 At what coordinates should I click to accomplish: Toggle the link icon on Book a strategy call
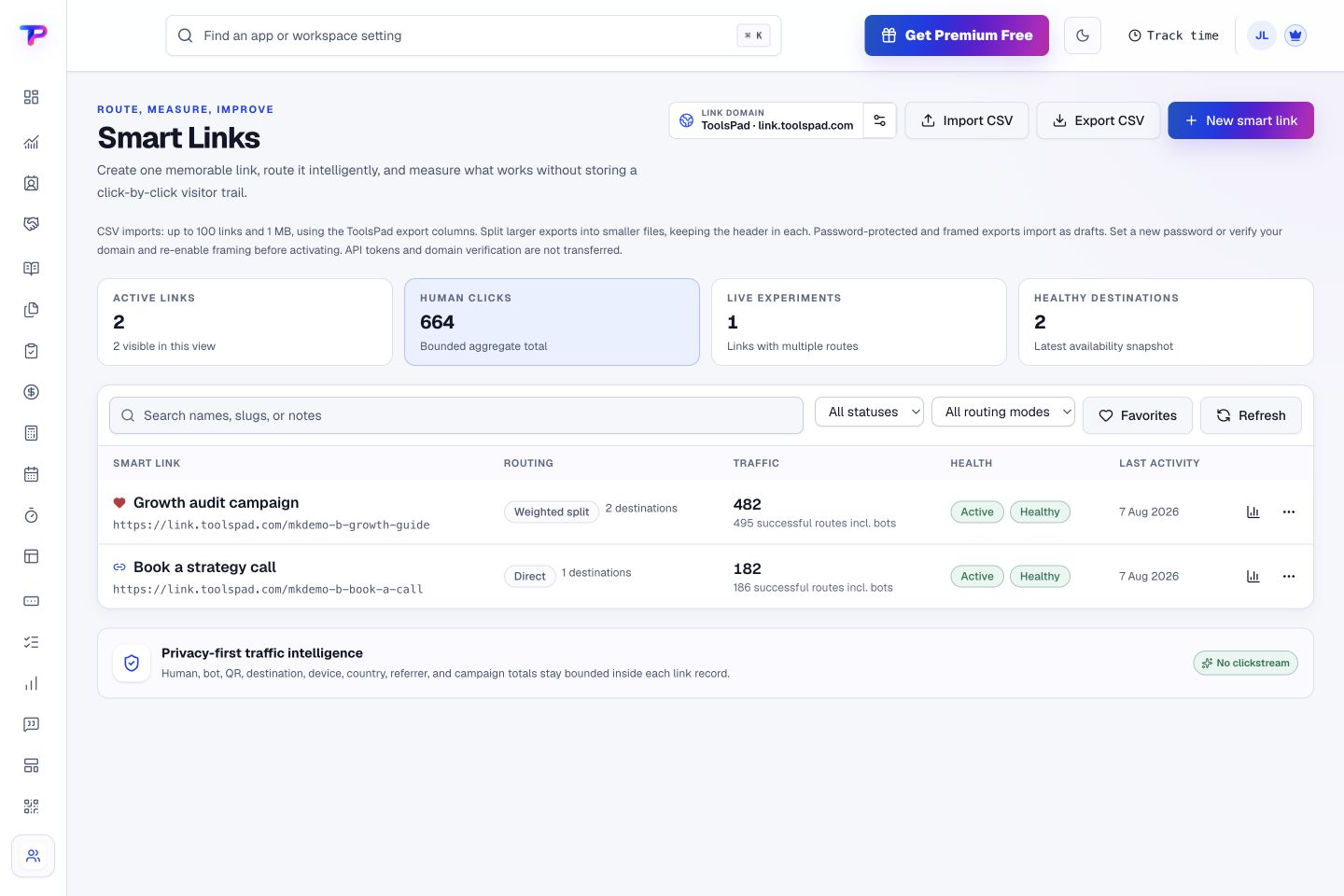[x=119, y=567]
